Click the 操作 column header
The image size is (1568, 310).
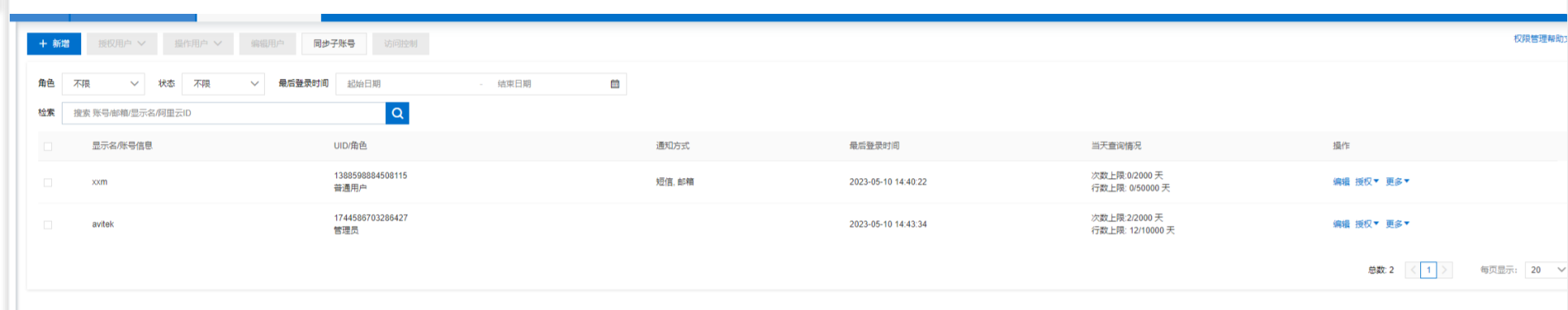coord(1341,146)
